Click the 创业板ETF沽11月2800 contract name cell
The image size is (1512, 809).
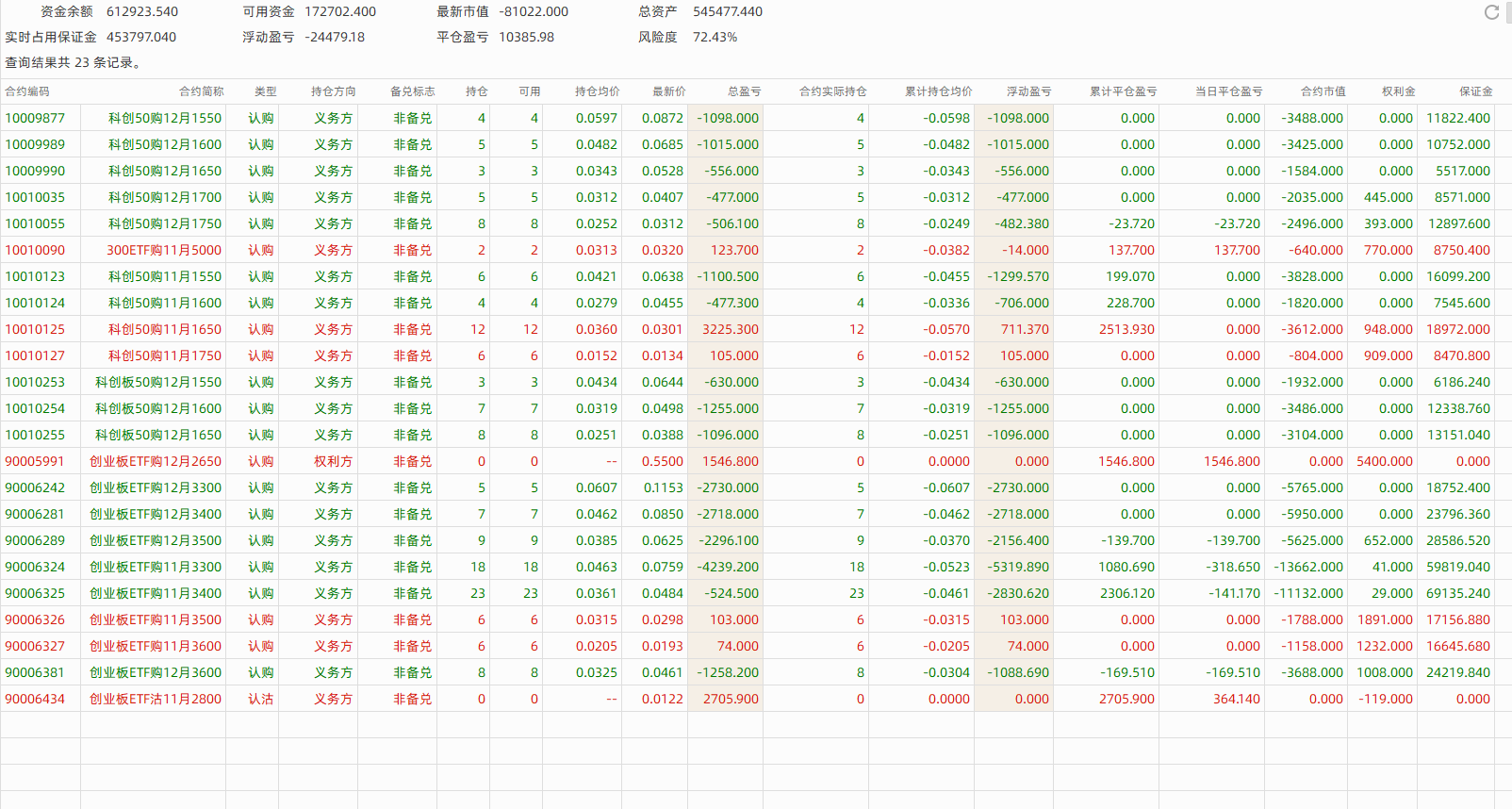(156, 699)
